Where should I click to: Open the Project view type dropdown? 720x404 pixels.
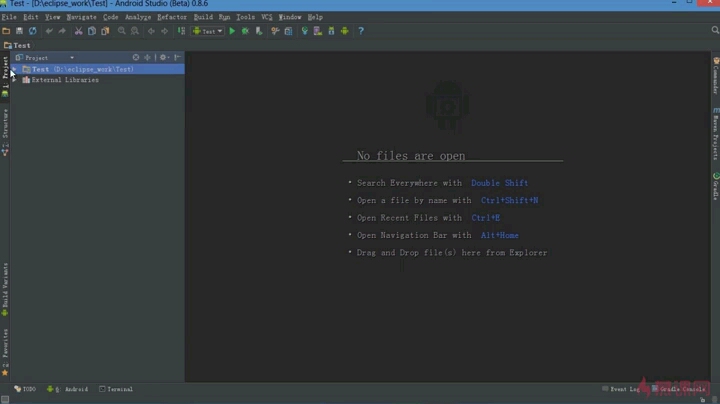pyautogui.click(x=45, y=58)
